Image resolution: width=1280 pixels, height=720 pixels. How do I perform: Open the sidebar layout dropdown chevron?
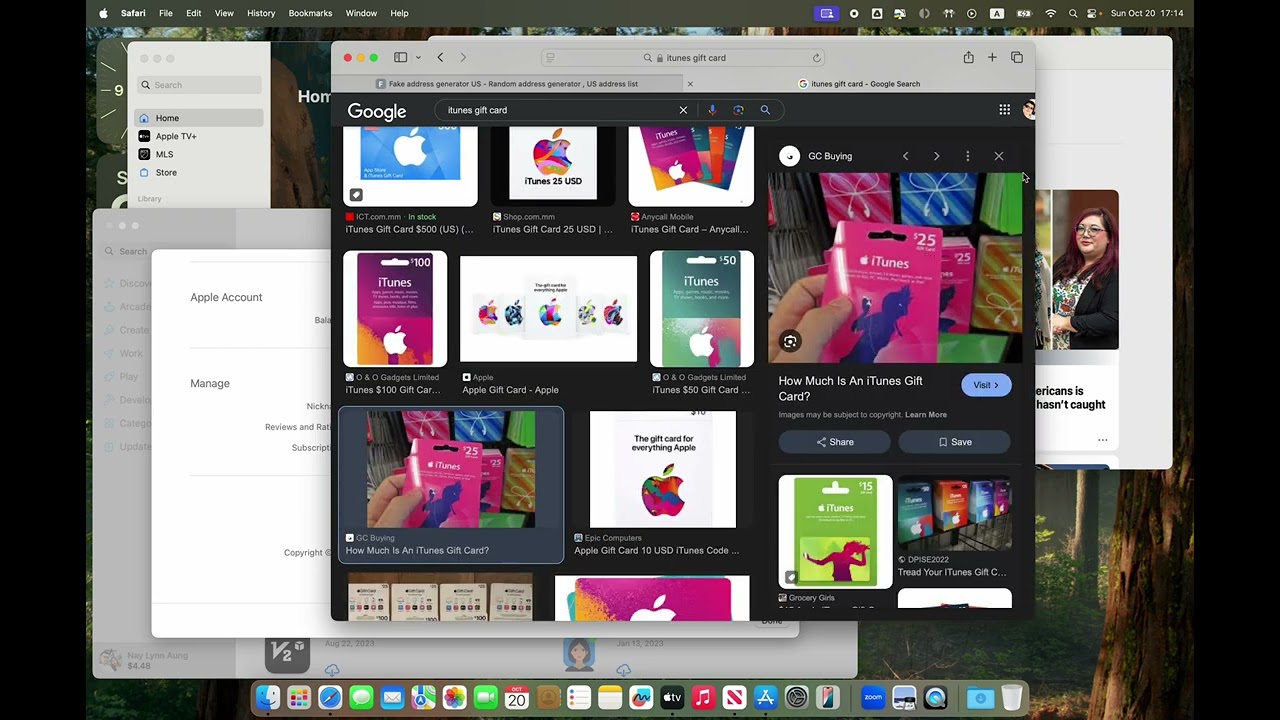(418, 58)
